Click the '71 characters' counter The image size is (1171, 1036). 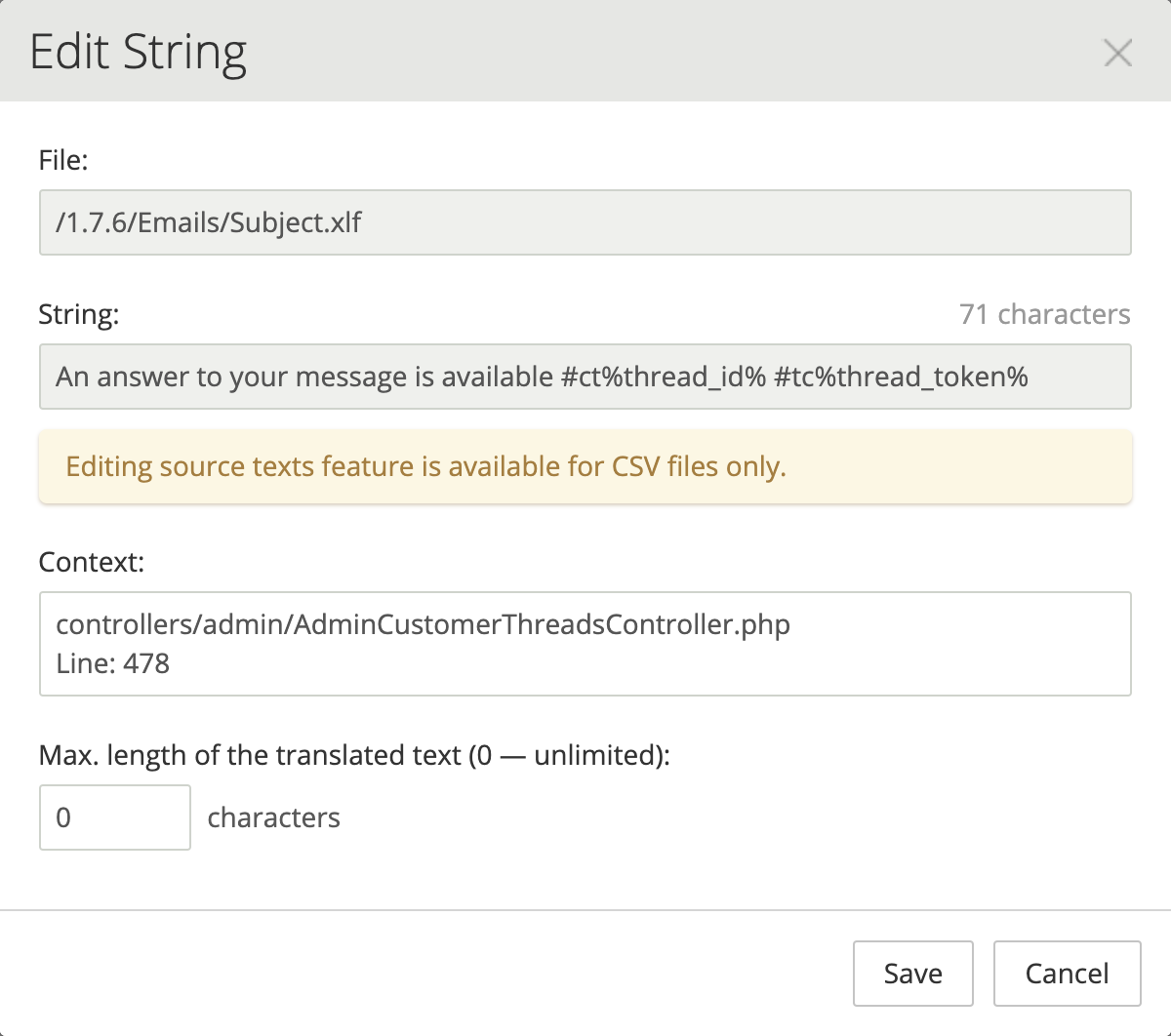(x=1044, y=314)
